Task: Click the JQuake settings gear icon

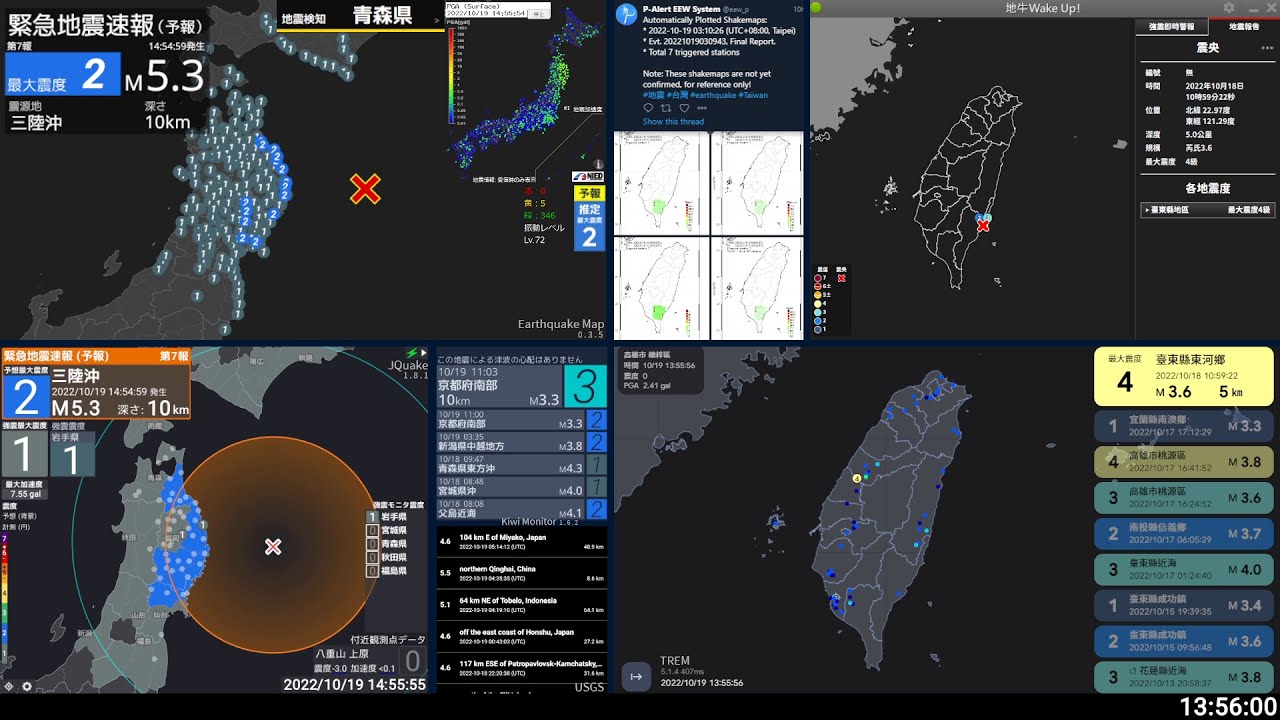Action: (x=27, y=686)
